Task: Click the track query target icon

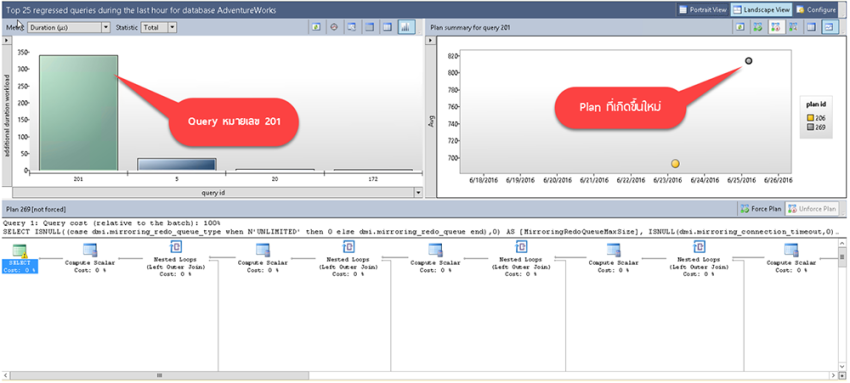Action: (334, 27)
